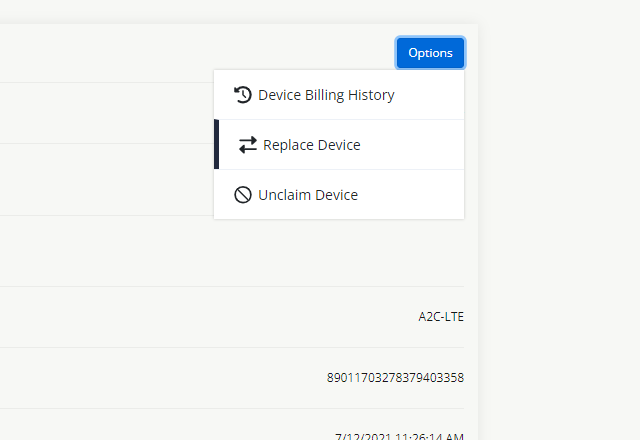
Task: Click the "Unclaim Device" label text
Action: click(x=308, y=195)
